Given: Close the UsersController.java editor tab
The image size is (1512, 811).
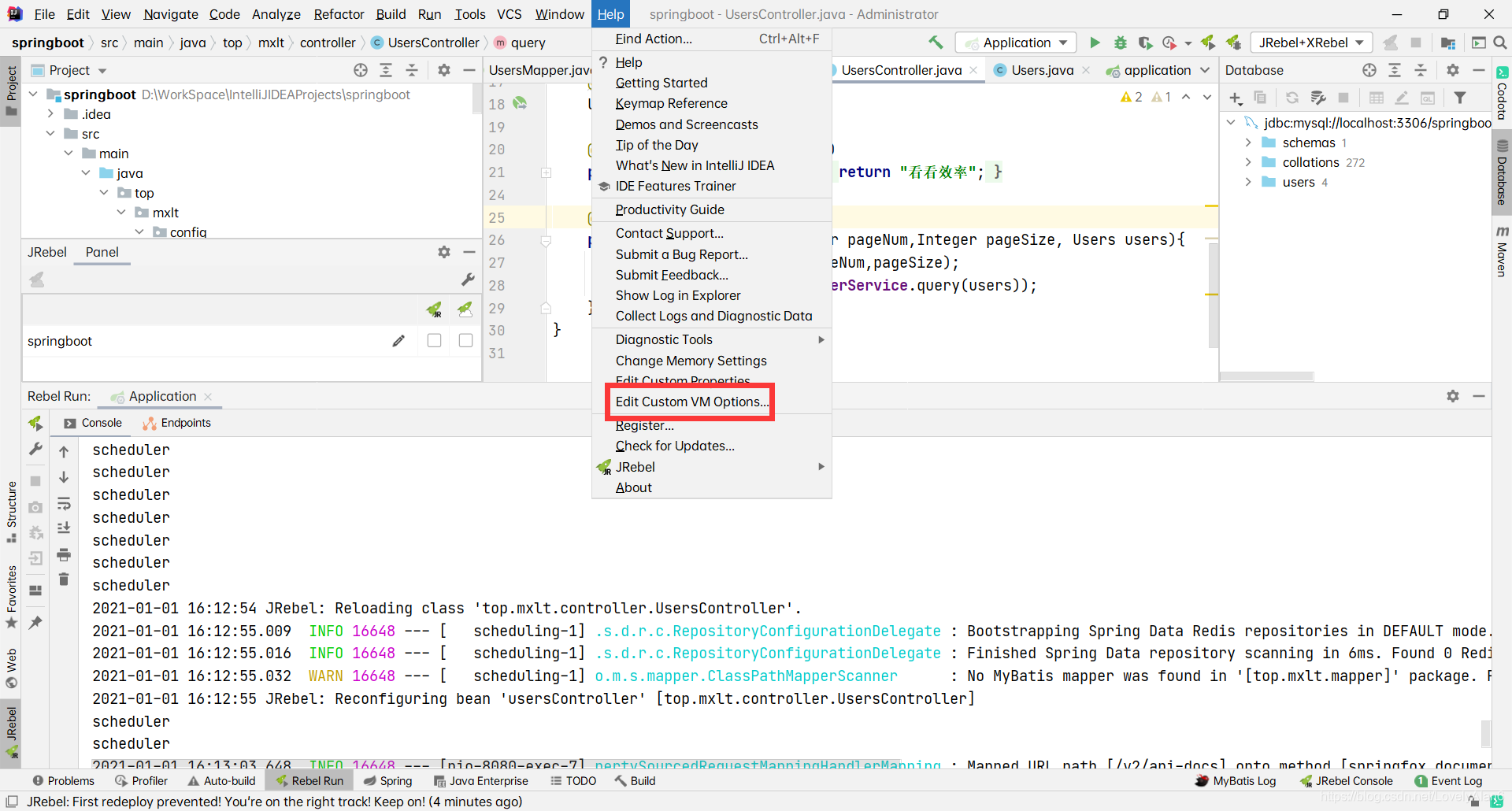Looking at the screenshot, I should [x=974, y=70].
